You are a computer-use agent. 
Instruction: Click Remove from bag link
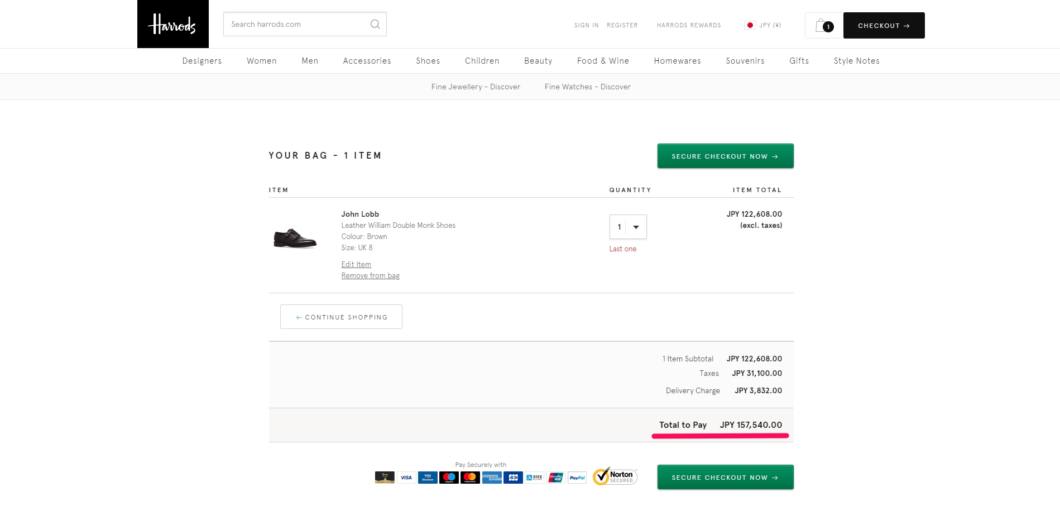(370, 276)
